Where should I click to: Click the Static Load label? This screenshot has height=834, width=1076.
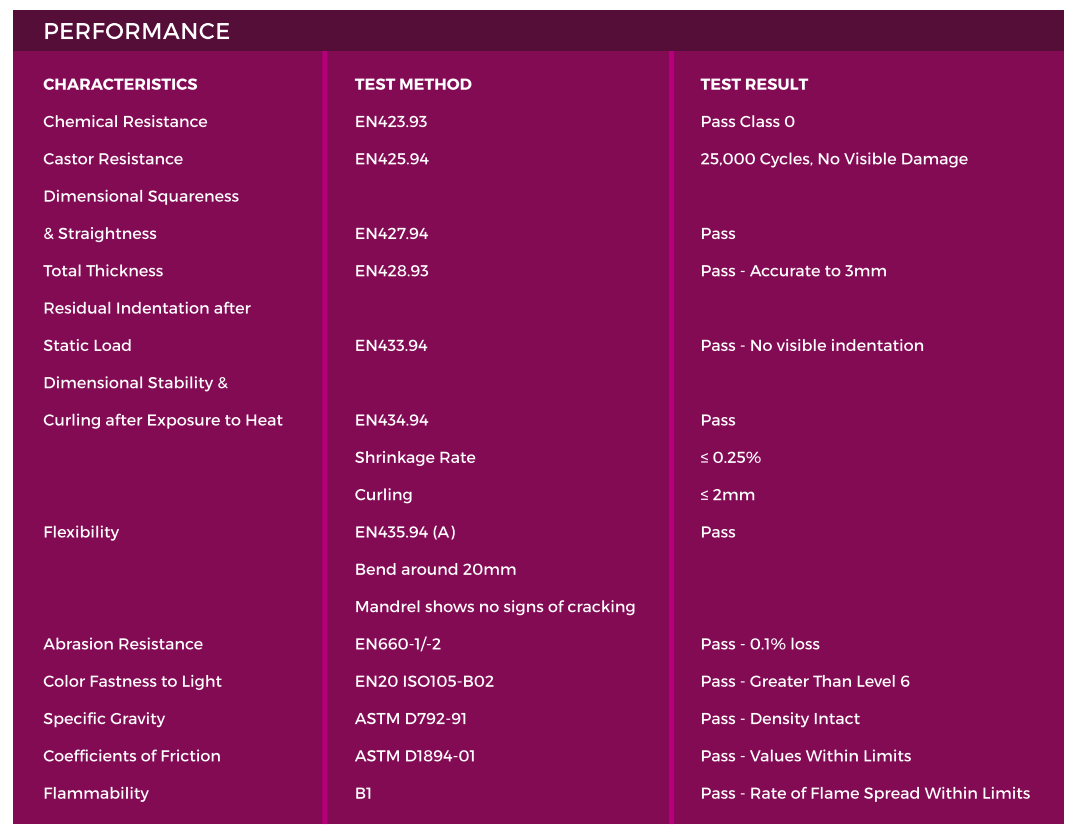pos(87,345)
